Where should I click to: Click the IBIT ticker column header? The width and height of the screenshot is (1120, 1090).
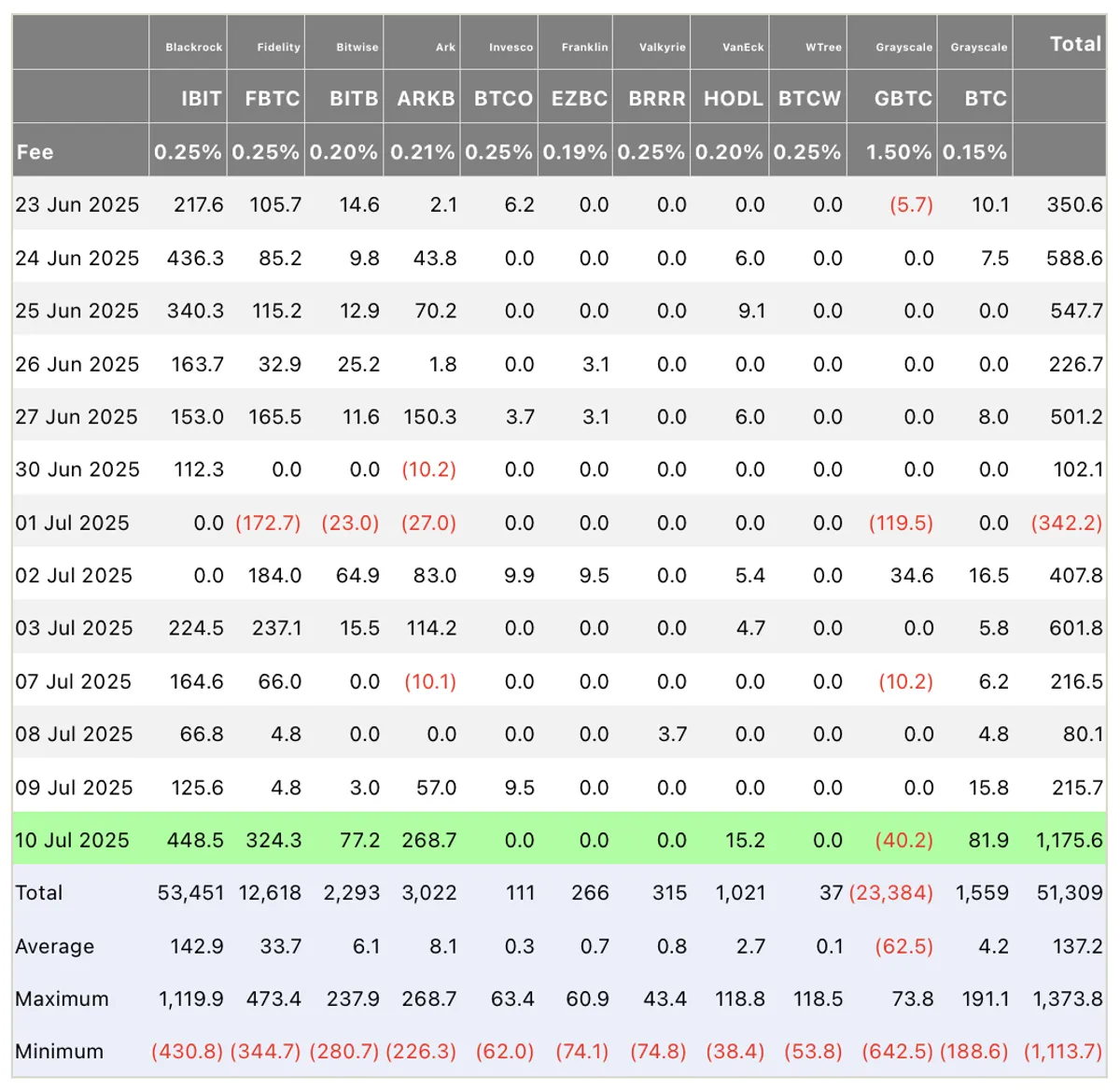202,99
